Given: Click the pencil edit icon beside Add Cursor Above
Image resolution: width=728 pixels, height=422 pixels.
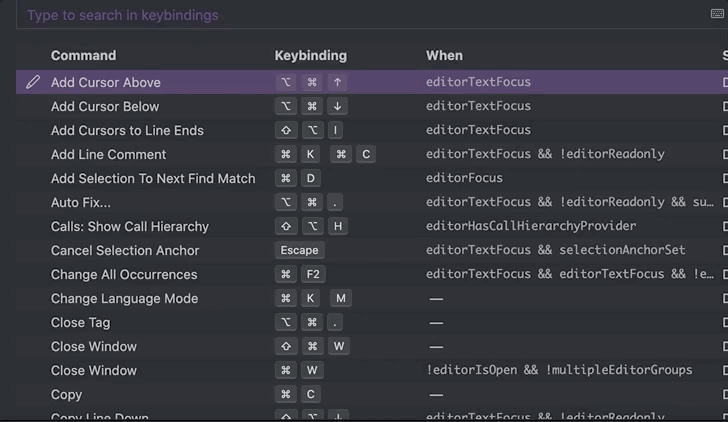Looking at the screenshot, I should point(33,82).
